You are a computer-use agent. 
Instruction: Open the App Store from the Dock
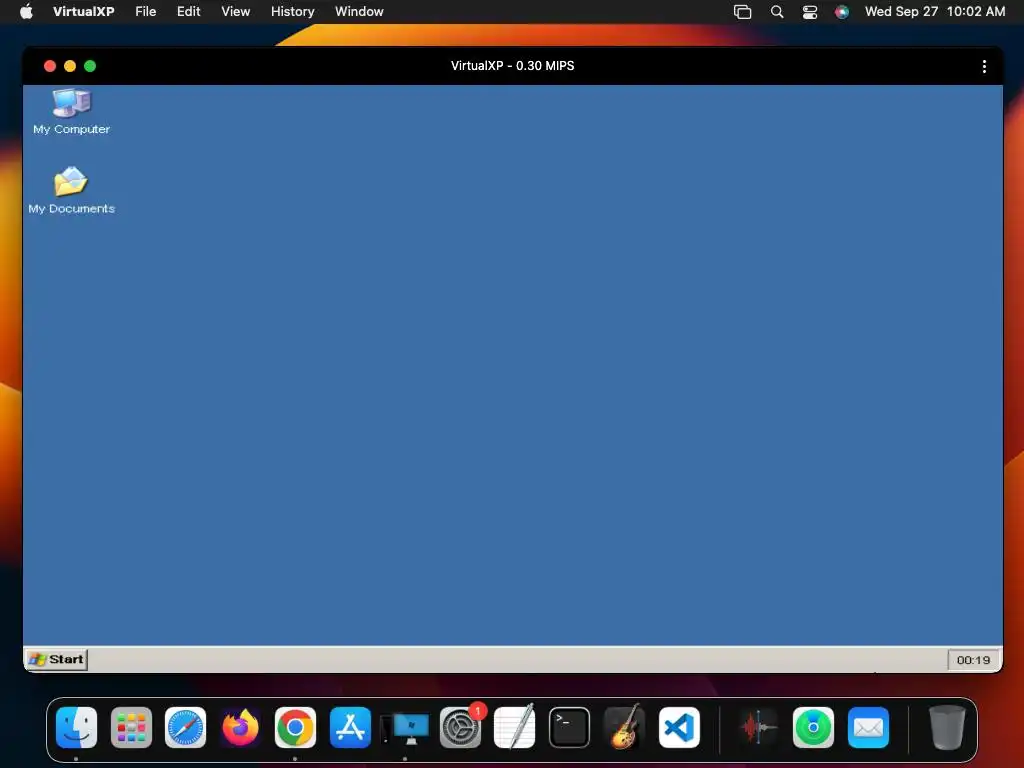point(350,727)
